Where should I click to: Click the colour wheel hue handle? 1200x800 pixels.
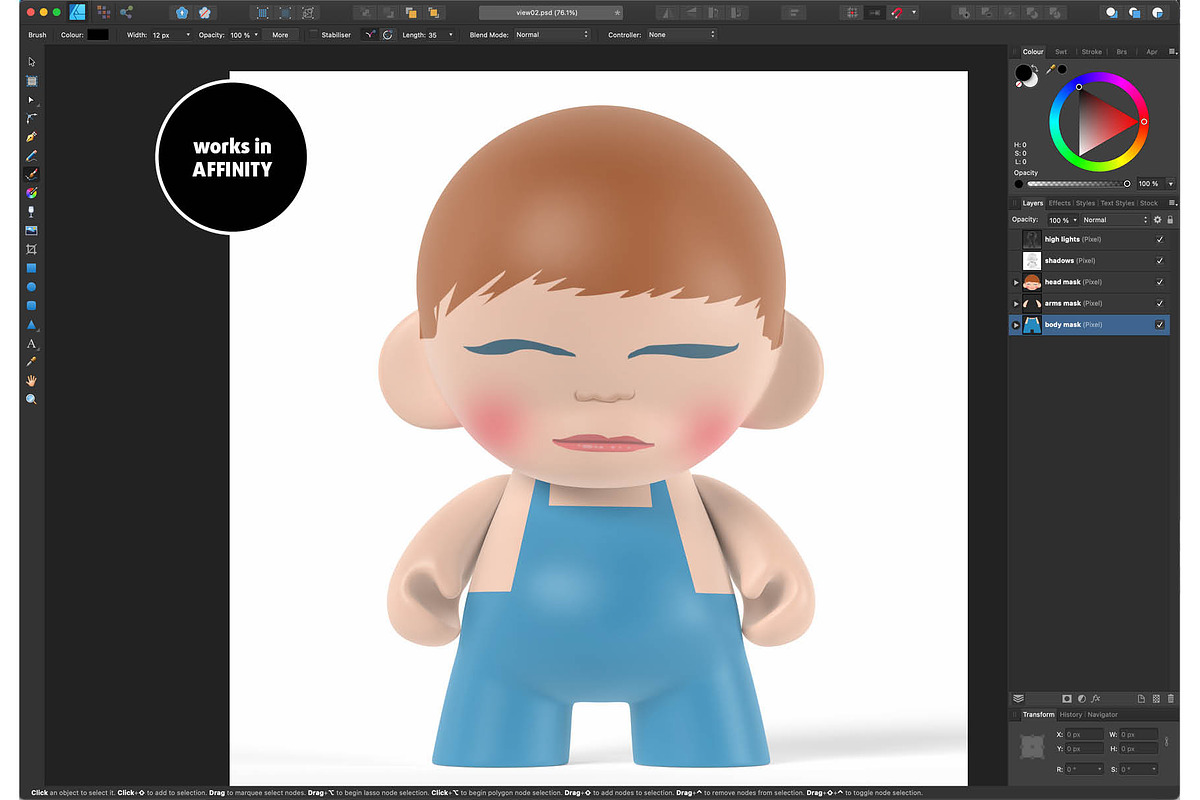pyautogui.click(x=1144, y=121)
